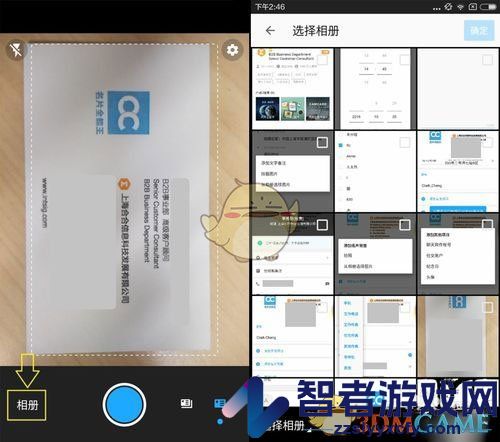This screenshot has width=500, height=442.
Task: Check the blank white screenshot checkbox
Action: click(487, 60)
